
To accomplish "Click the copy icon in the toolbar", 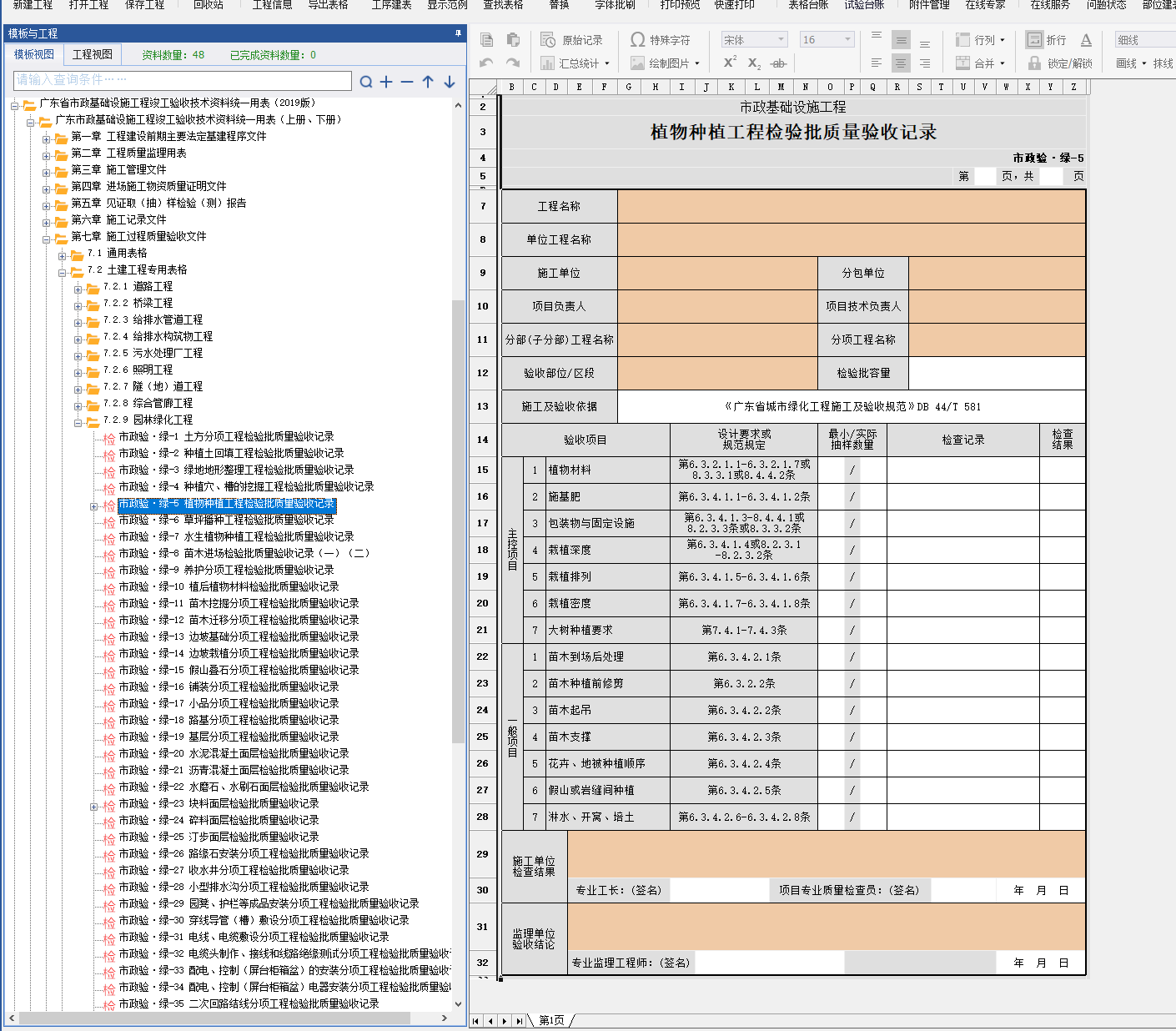I will [487, 40].
